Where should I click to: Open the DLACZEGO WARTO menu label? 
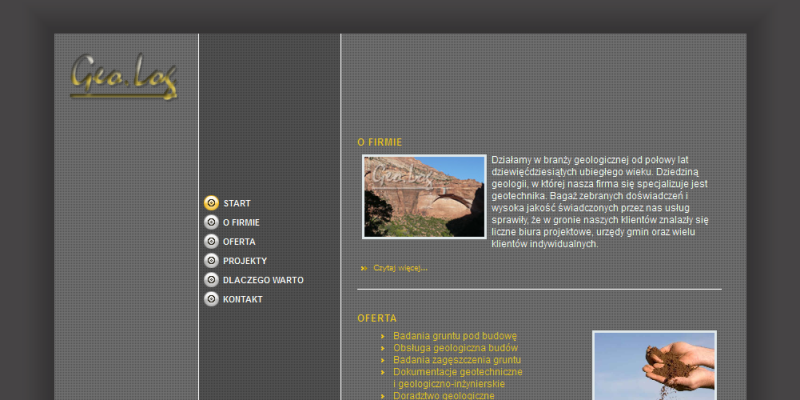(x=263, y=280)
